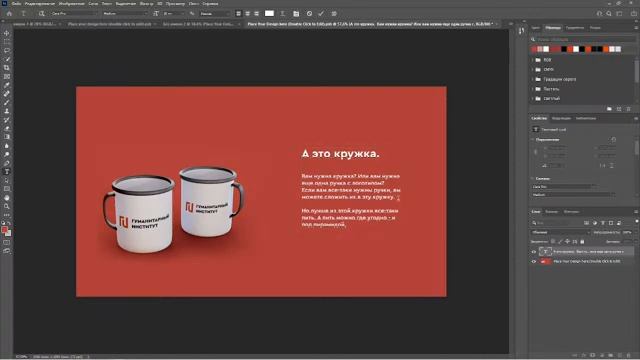
Task: Cancel current text edits icon
Action: coord(309,13)
